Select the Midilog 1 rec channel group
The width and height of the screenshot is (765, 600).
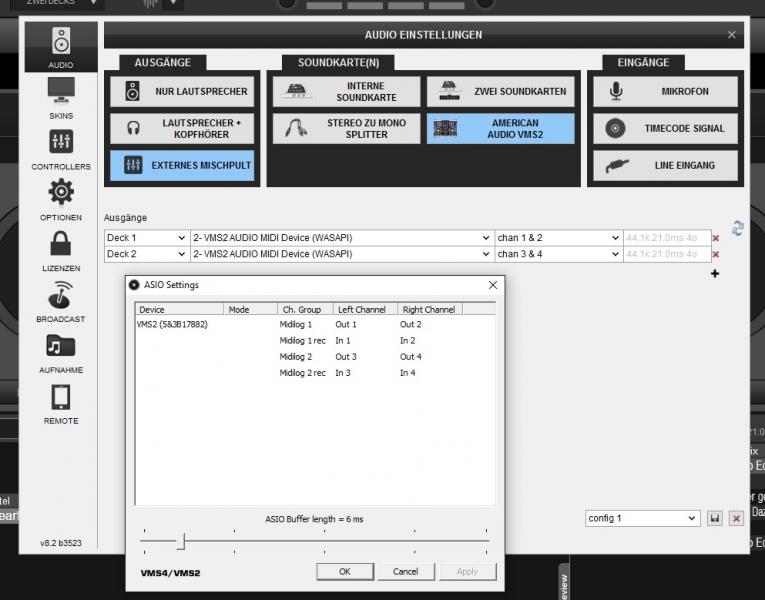[x=302, y=340]
